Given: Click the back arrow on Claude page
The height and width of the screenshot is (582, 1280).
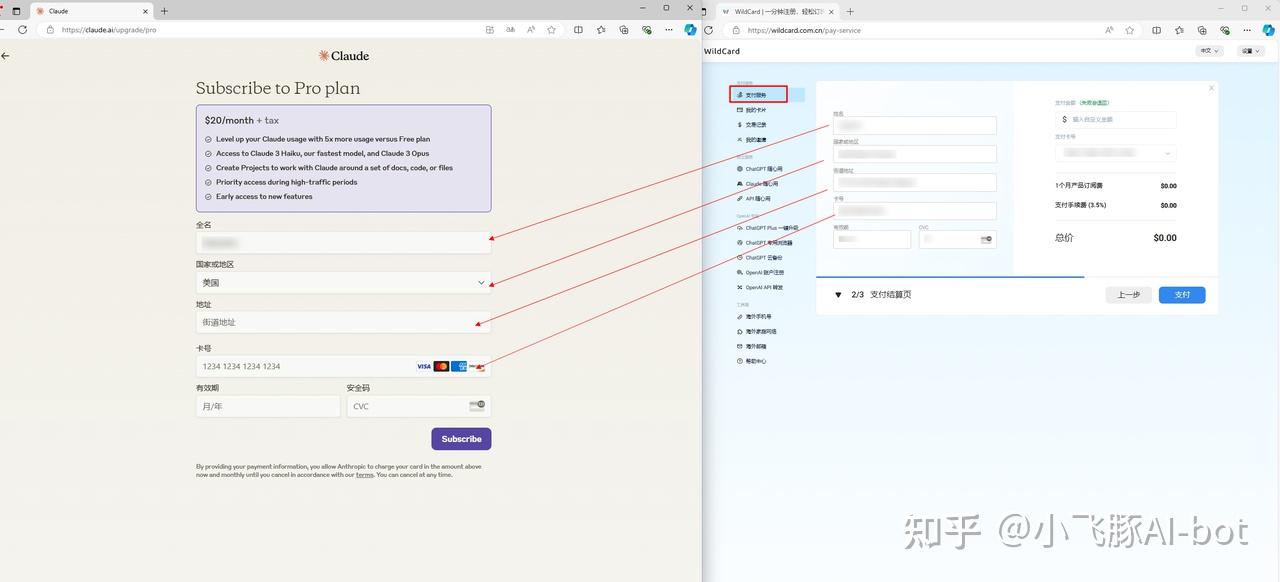Looking at the screenshot, I should [6, 56].
